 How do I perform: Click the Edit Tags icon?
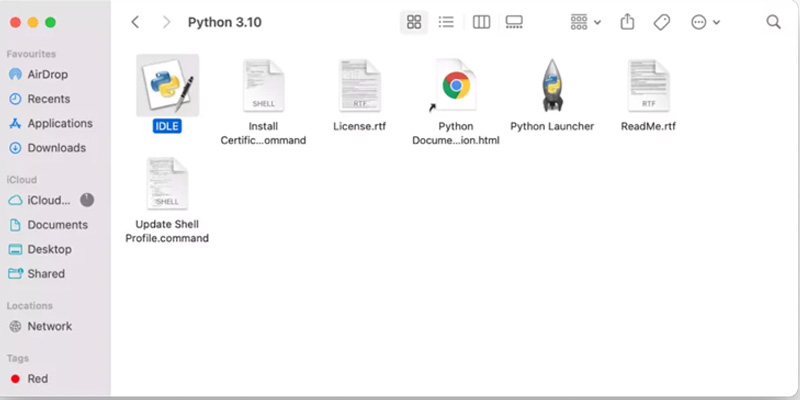661,22
